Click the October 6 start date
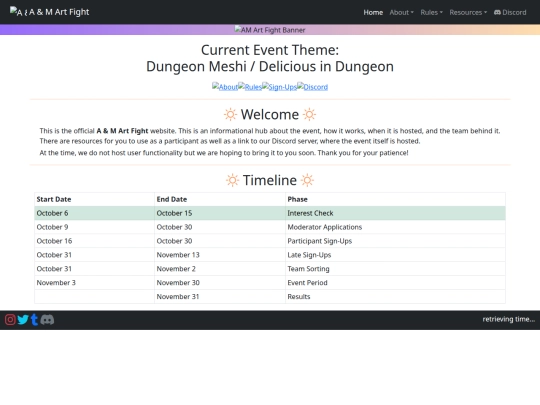This screenshot has height=405, width=540. 94,213
